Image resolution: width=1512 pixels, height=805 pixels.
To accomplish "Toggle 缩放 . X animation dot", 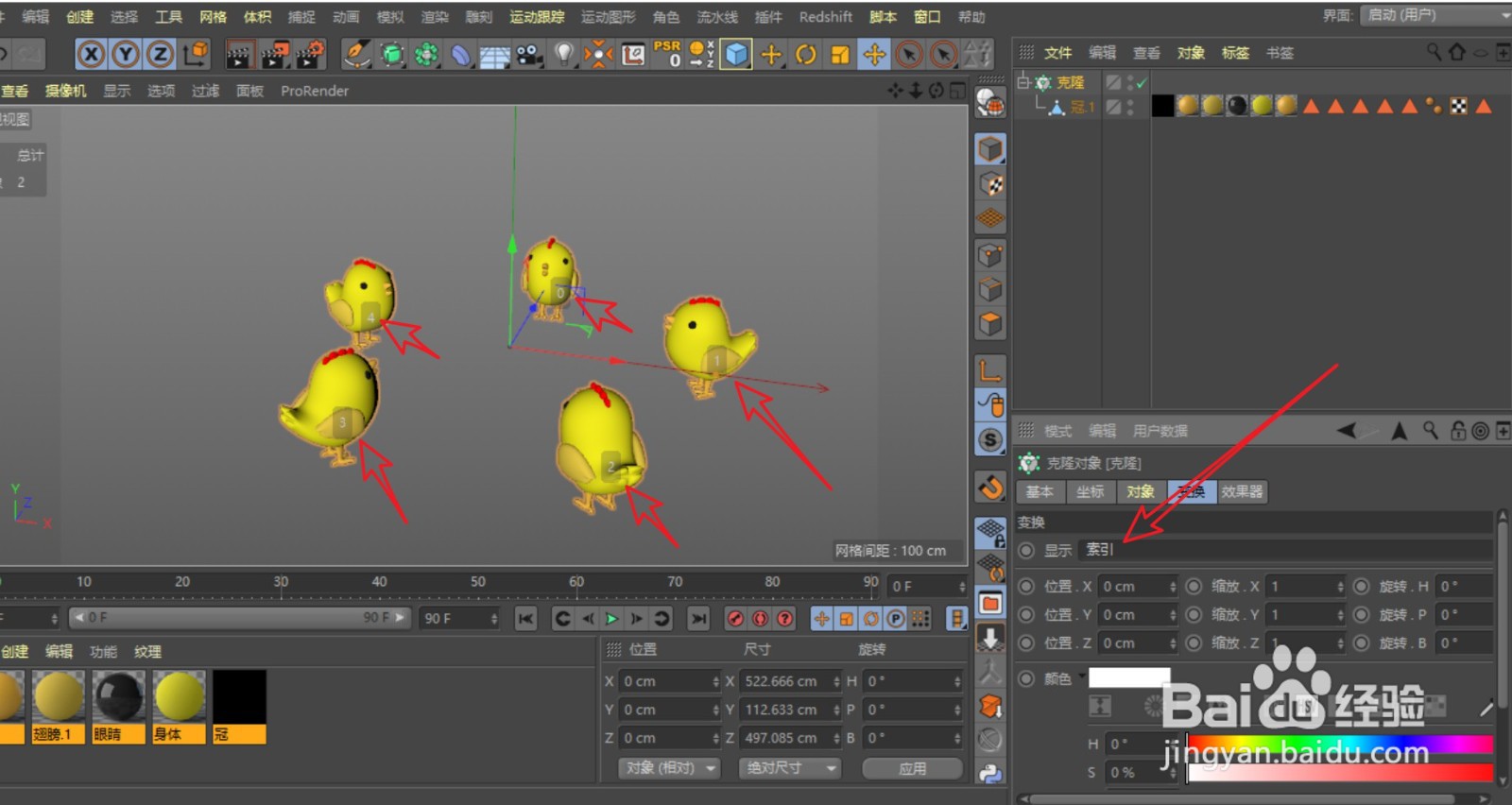I will [x=1194, y=587].
